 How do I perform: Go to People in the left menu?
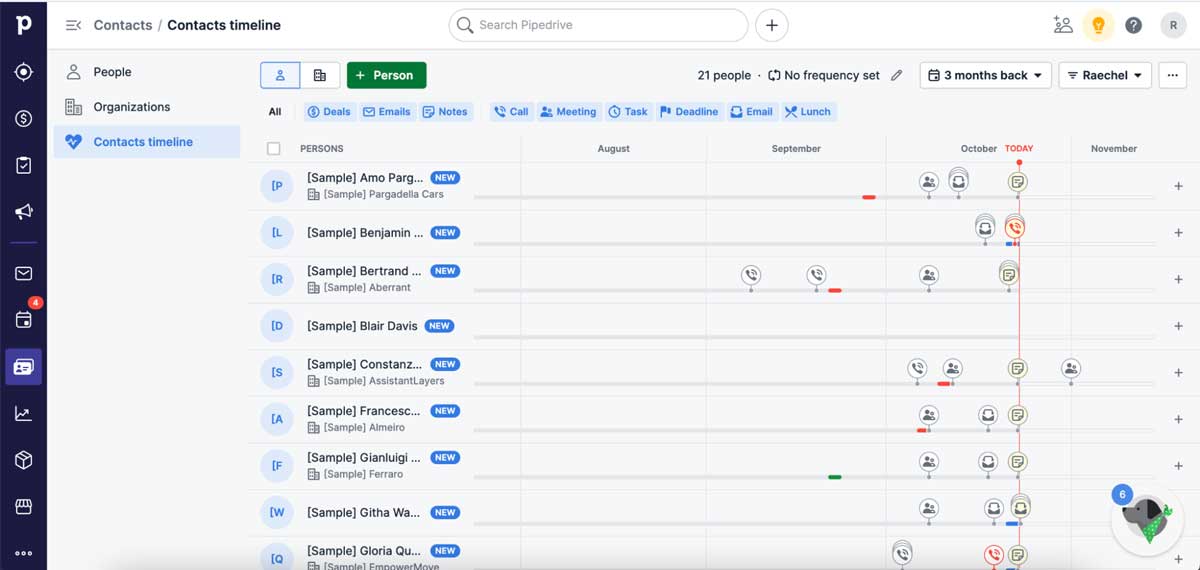point(147,72)
